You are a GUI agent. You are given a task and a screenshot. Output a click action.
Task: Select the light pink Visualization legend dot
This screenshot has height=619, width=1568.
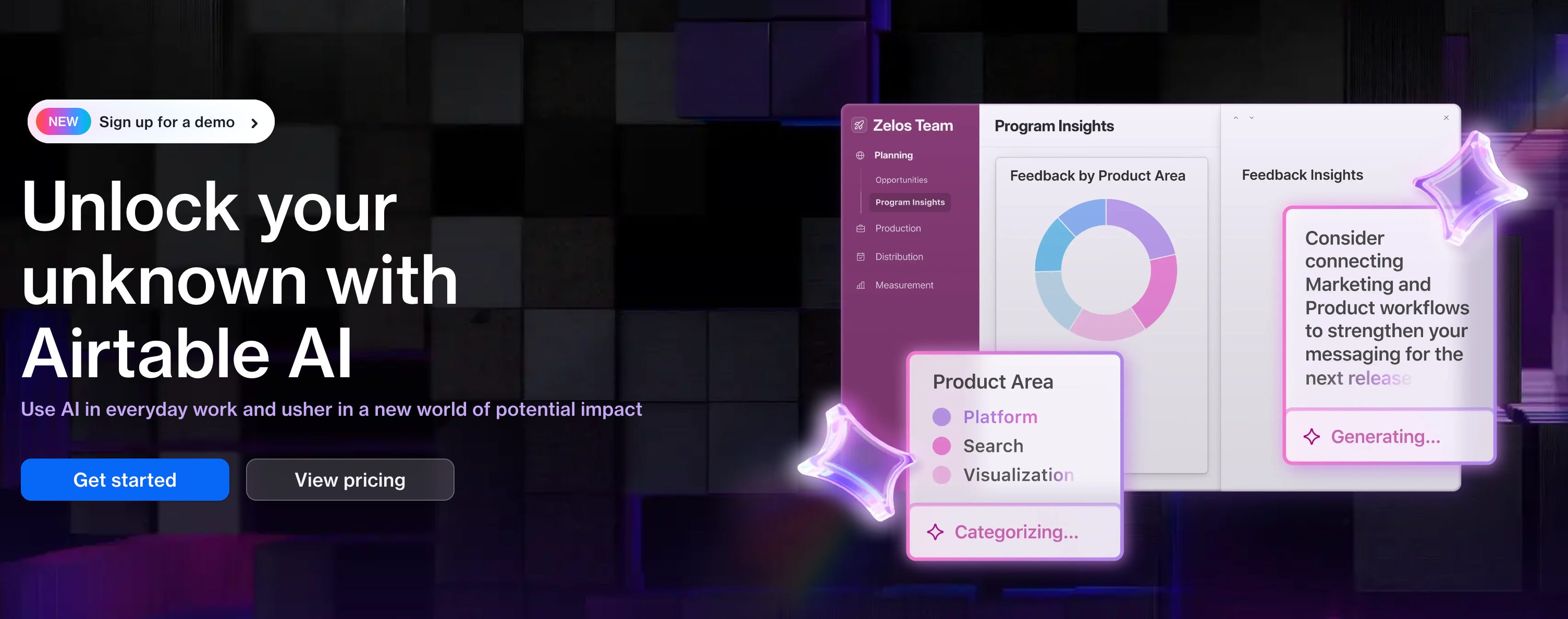pos(941,475)
